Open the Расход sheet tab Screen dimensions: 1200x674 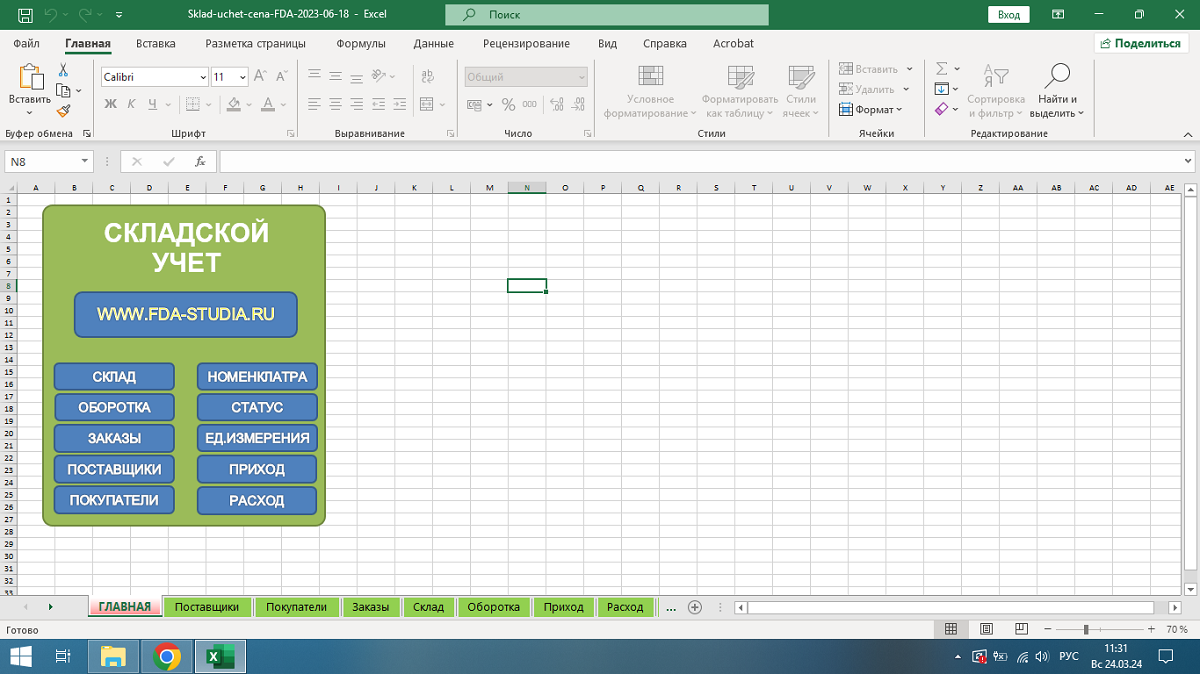pos(625,607)
